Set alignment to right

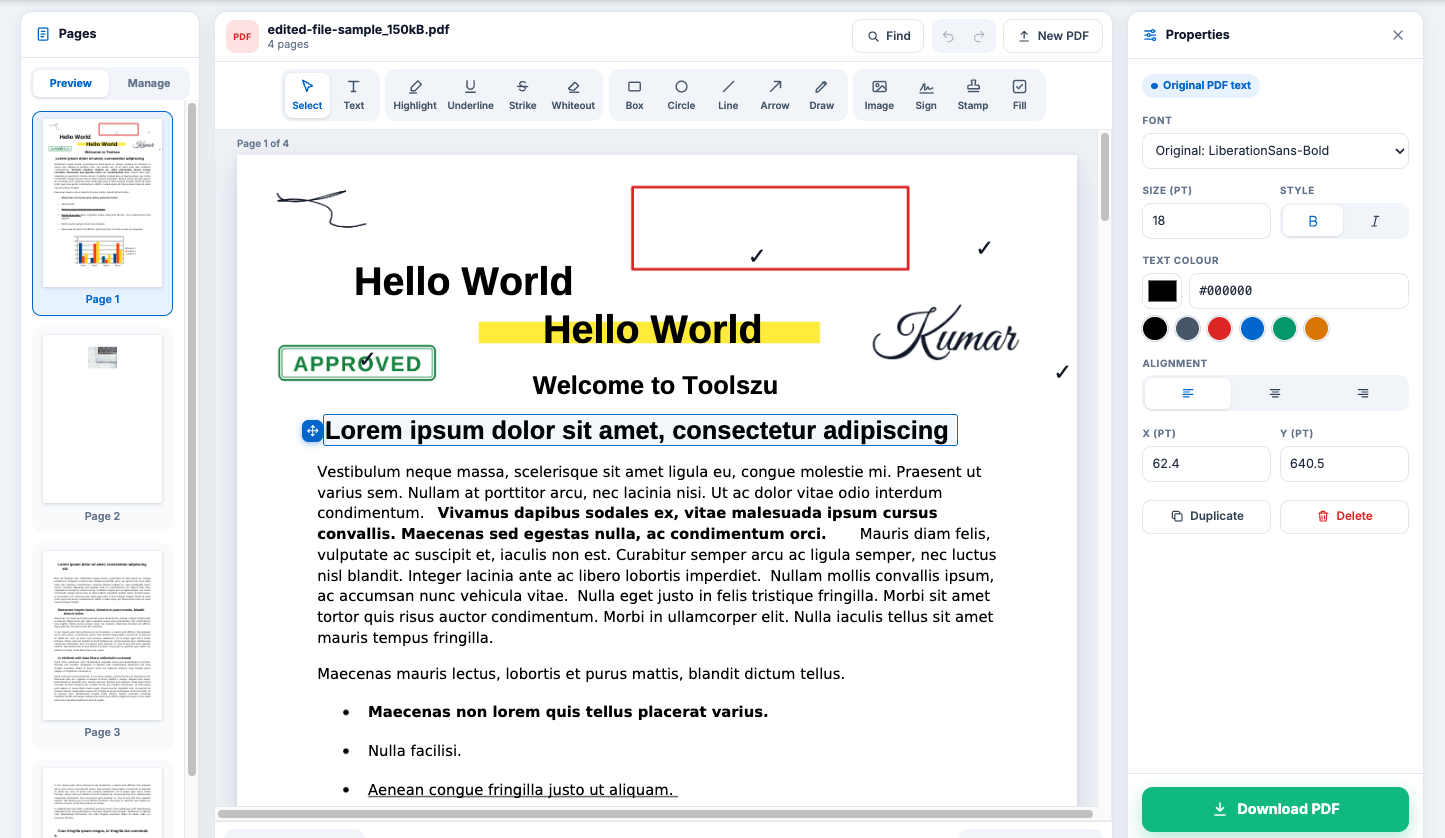[1363, 393]
